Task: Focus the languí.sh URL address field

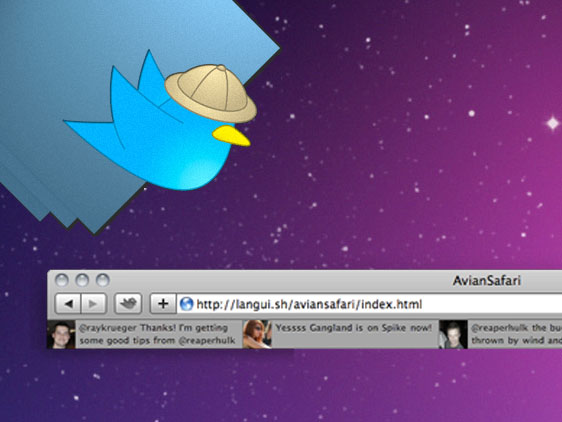Action: click(369, 304)
